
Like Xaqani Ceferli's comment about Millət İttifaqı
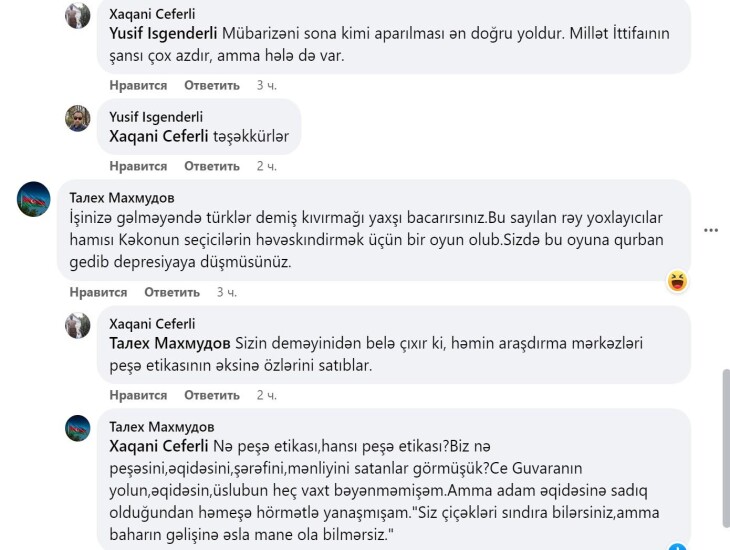point(138,85)
